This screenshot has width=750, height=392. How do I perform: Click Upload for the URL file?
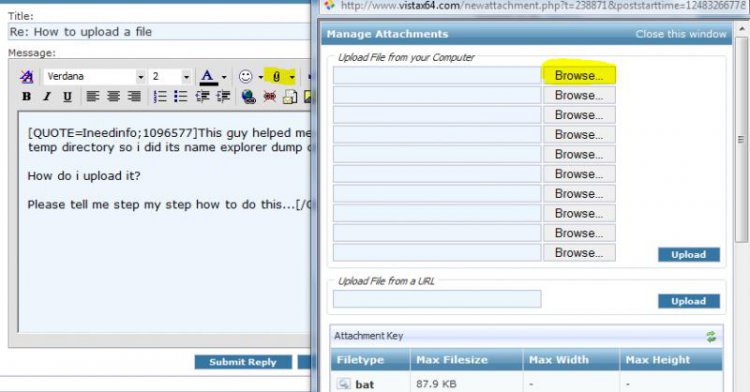tap(689, 301)
